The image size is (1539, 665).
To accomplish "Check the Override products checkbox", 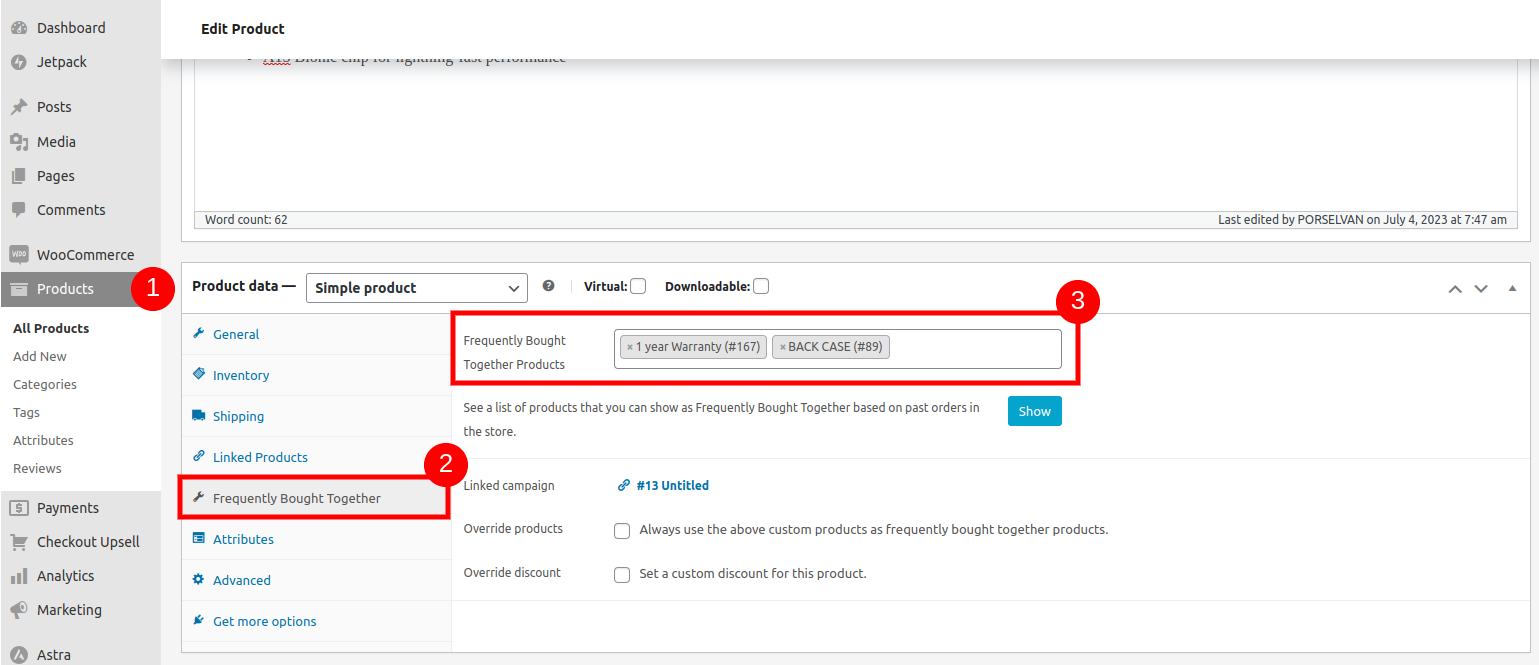I will [x=622, y=531].
